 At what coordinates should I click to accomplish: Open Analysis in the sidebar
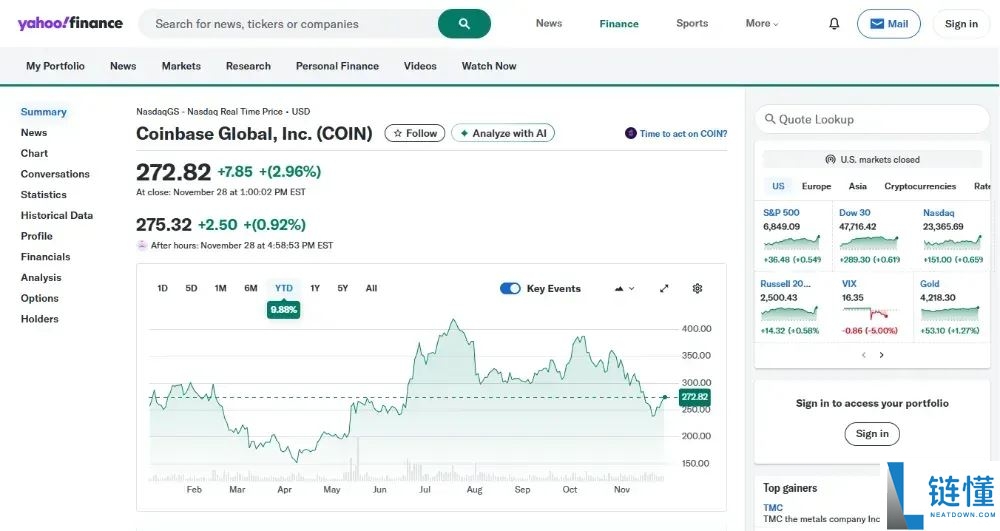(x=41, y=277)
